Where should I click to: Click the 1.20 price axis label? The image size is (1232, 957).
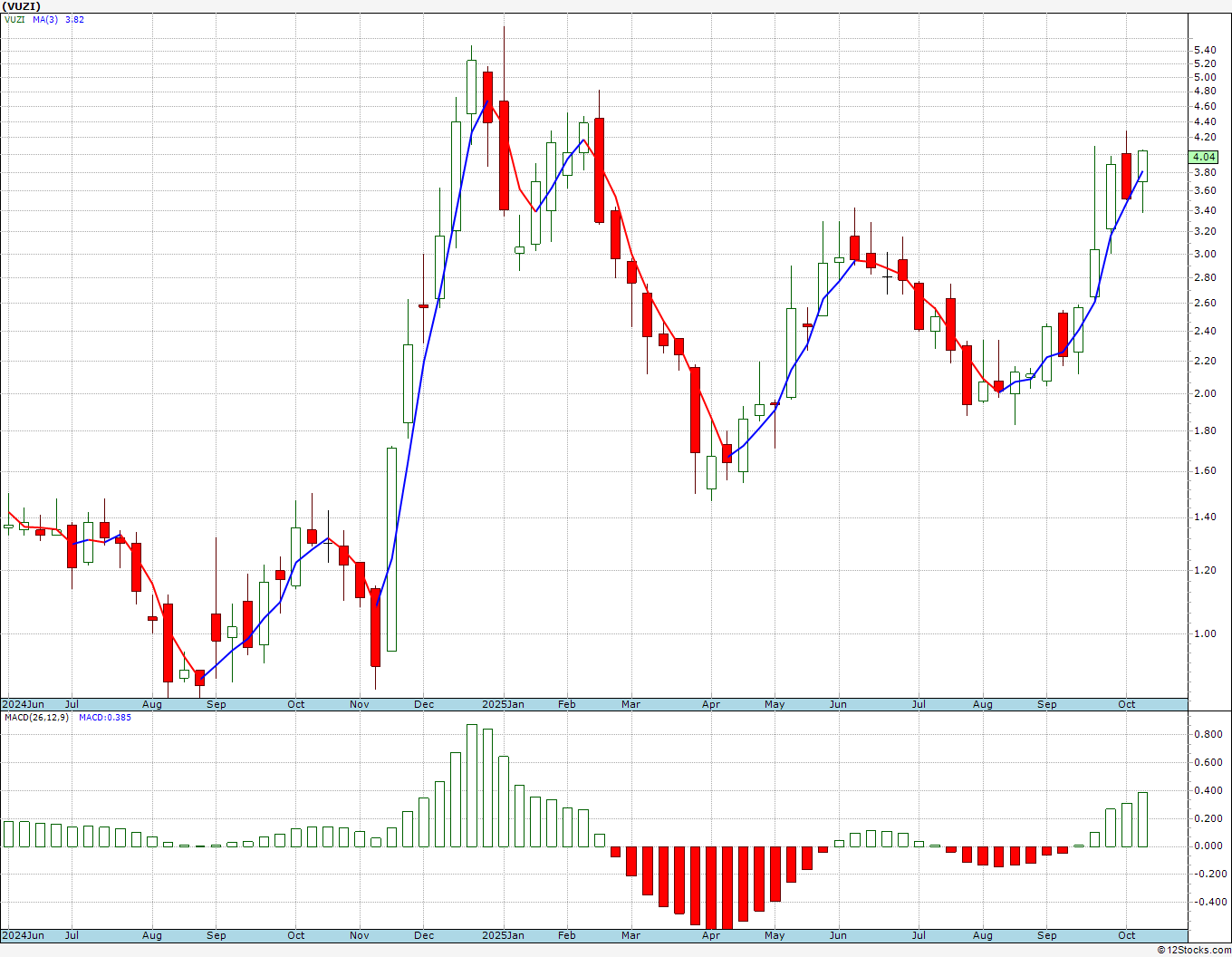(1205, 570)
